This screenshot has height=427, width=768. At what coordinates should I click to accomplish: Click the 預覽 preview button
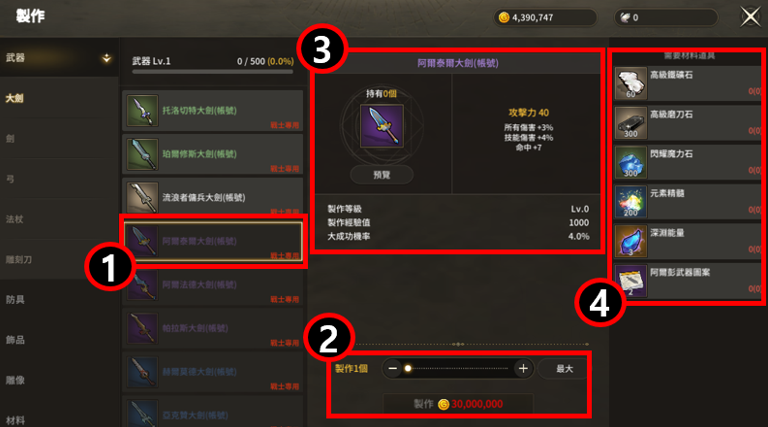point(382,175)
